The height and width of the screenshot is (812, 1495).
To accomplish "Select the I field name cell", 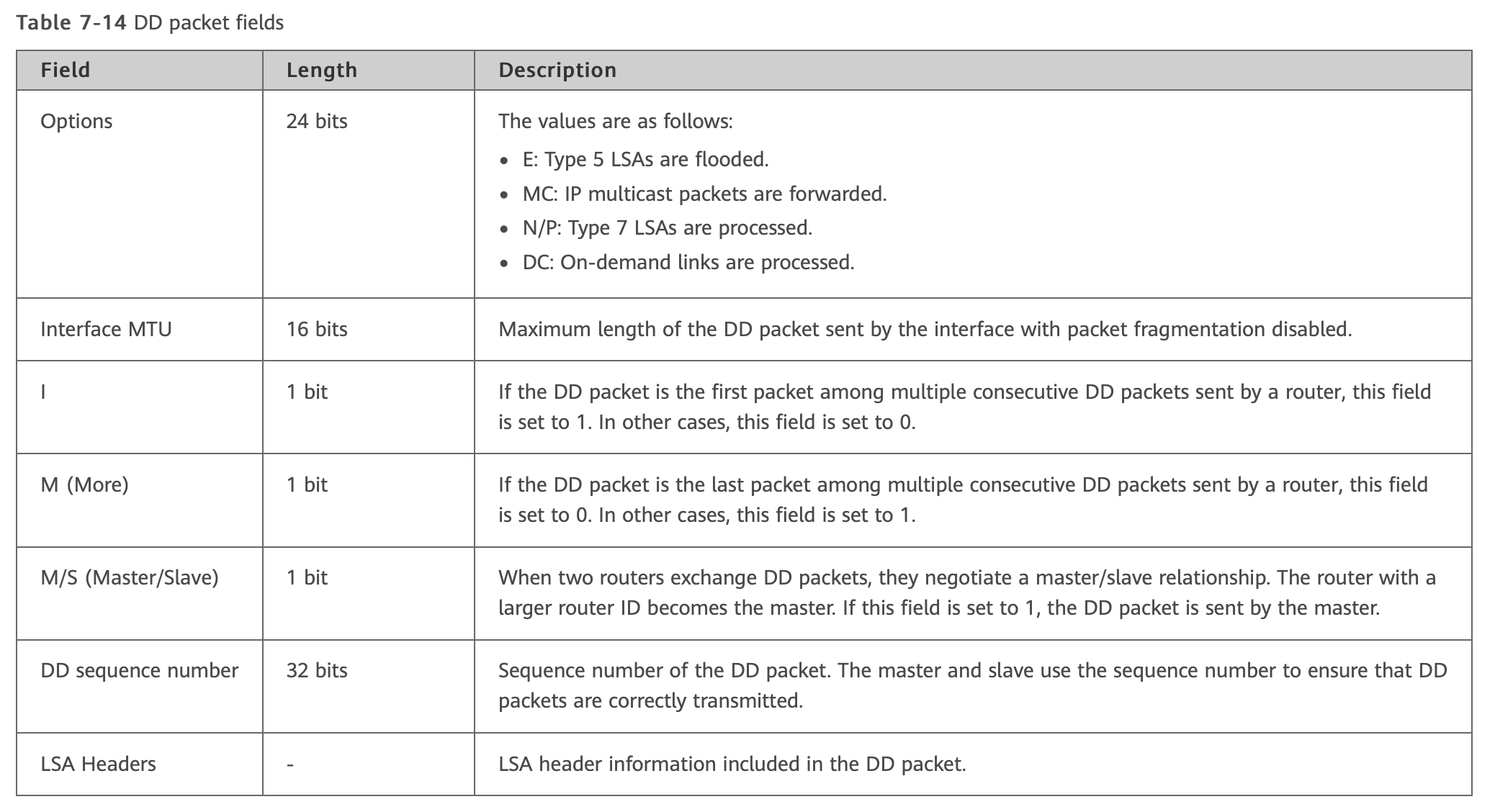I will [x=43, y=392].
